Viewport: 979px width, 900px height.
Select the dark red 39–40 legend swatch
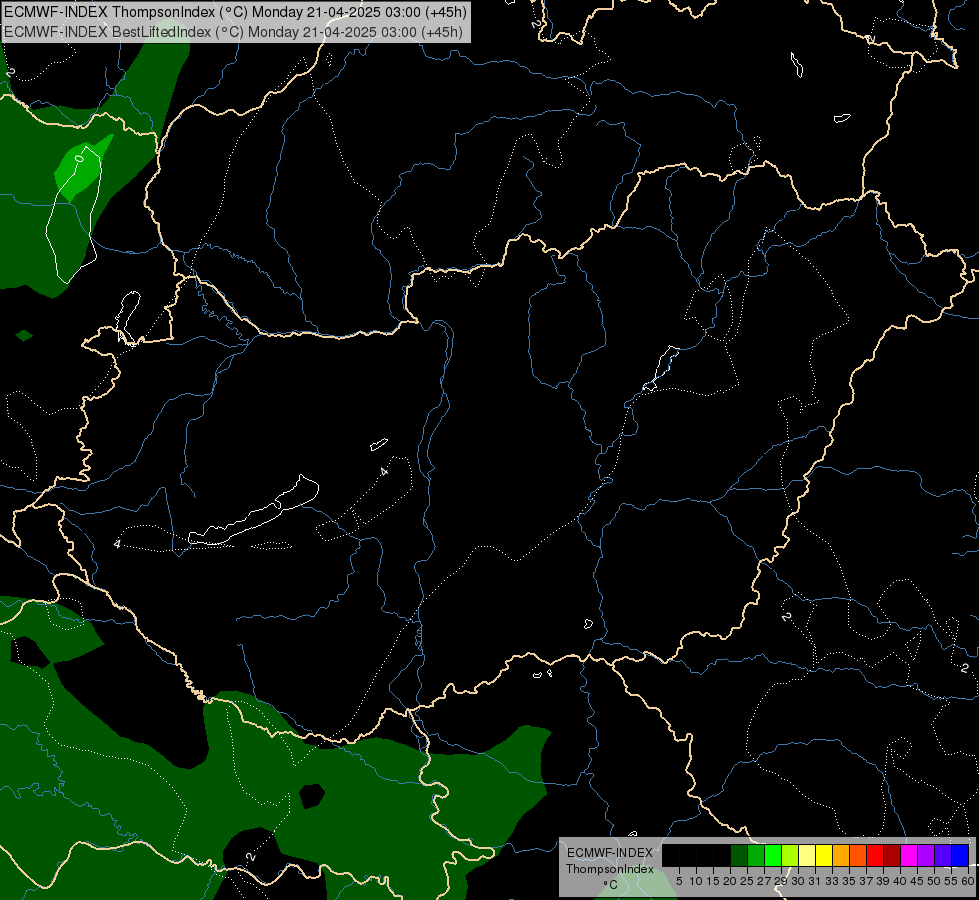[x=892, y=855]
